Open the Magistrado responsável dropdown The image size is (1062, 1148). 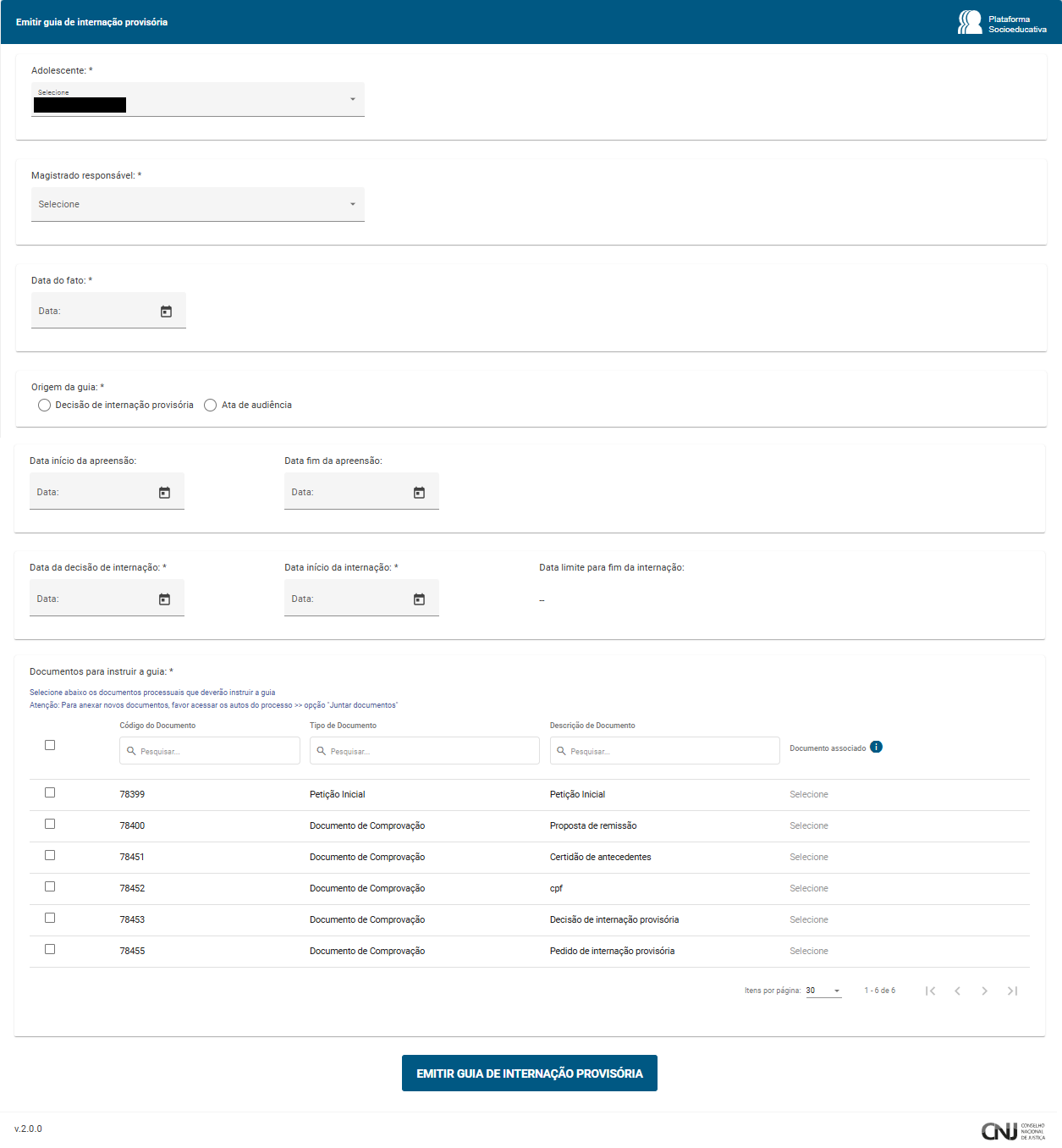[198, 204]
